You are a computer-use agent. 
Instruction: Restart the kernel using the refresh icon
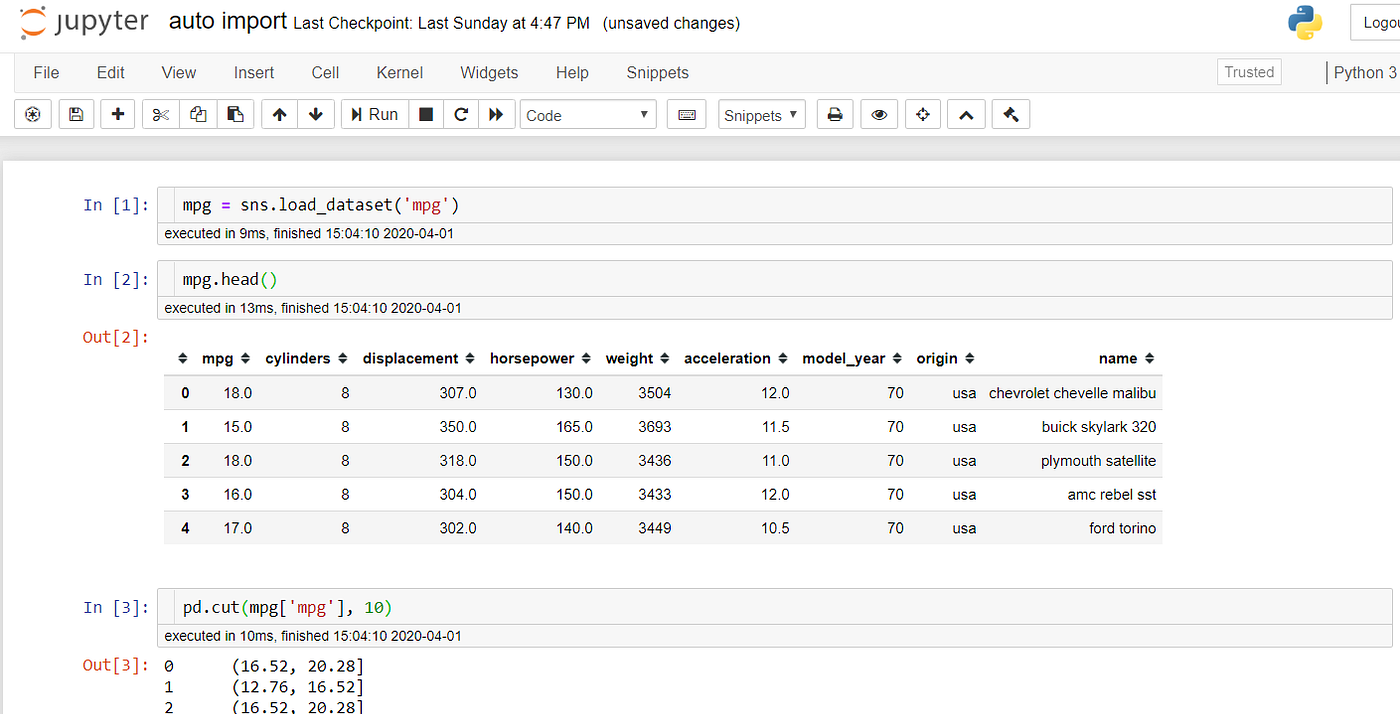(461, 114)
